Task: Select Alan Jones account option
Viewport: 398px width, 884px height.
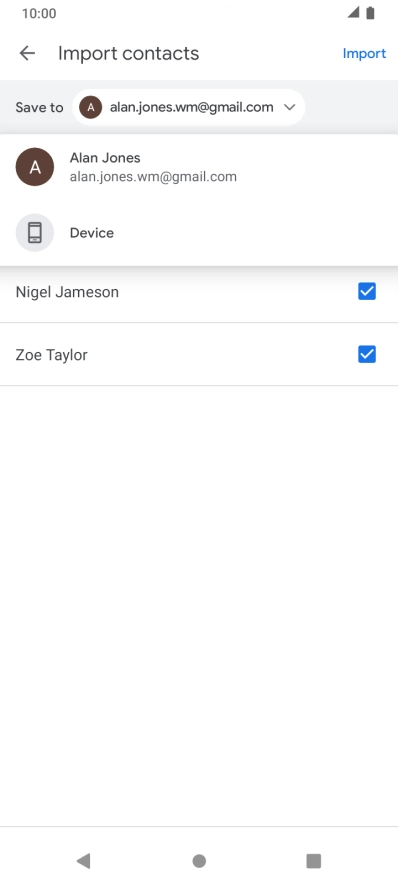Action: [x=199, y=167]
